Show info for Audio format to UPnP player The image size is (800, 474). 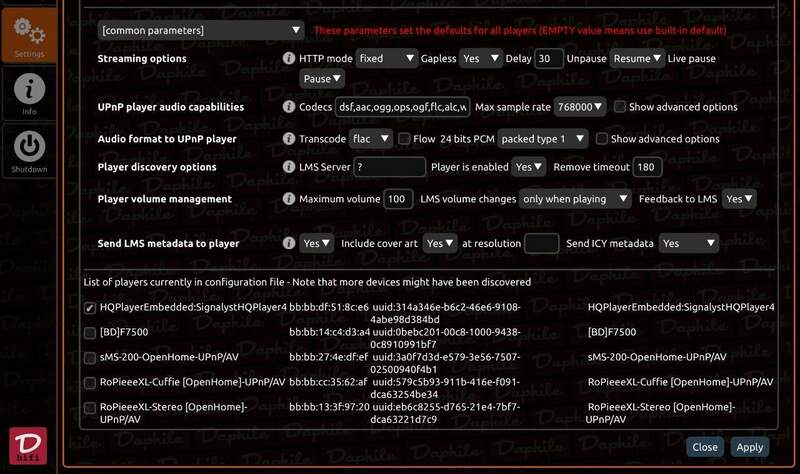(289, 139)
